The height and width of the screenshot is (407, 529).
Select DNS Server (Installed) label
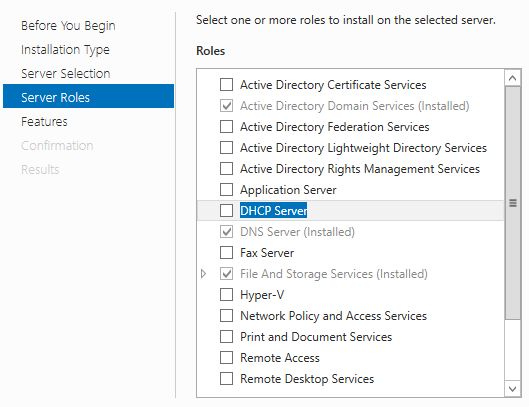tap(297, 232)
